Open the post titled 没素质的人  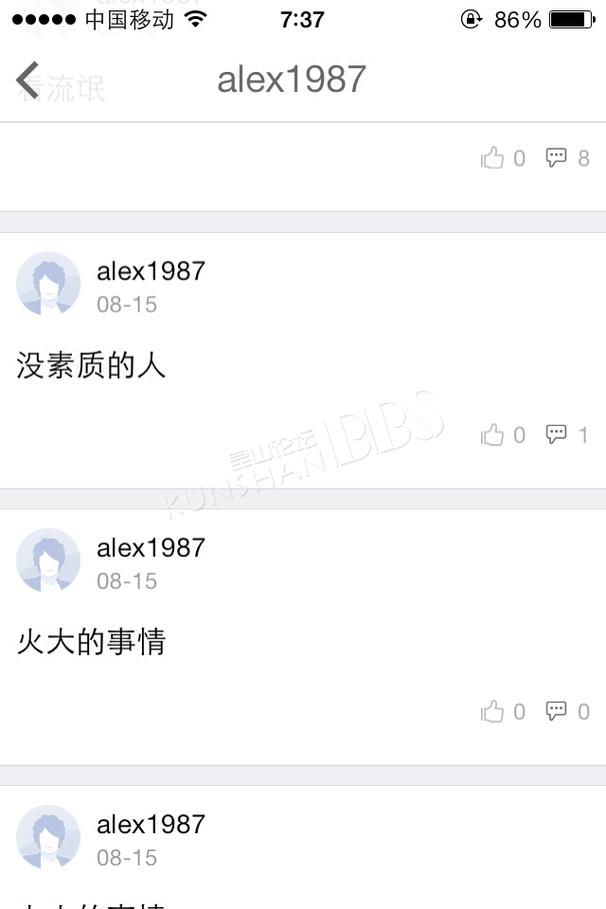coord(91,366)
